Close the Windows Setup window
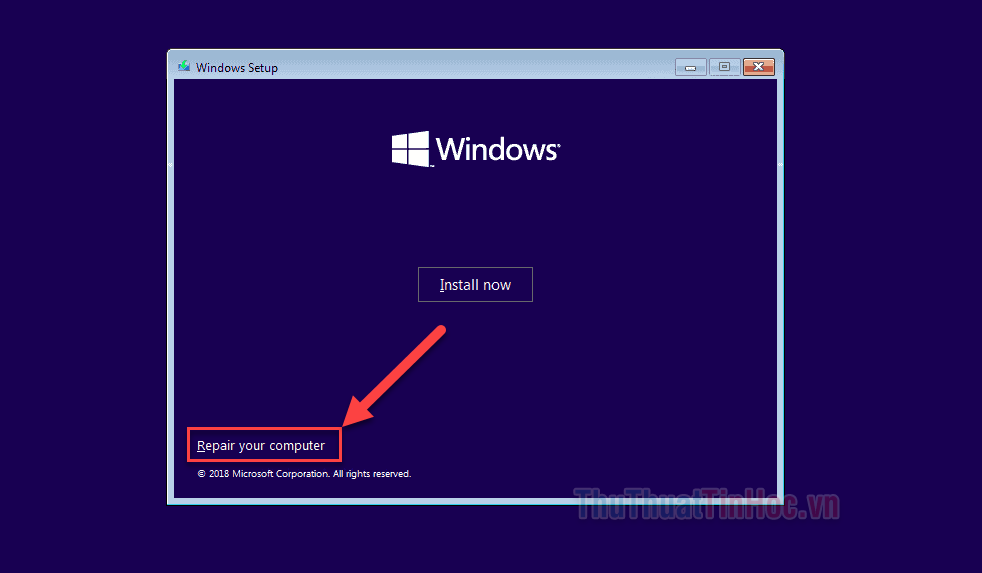The image size is (982, 573). (x=759, y=67)
